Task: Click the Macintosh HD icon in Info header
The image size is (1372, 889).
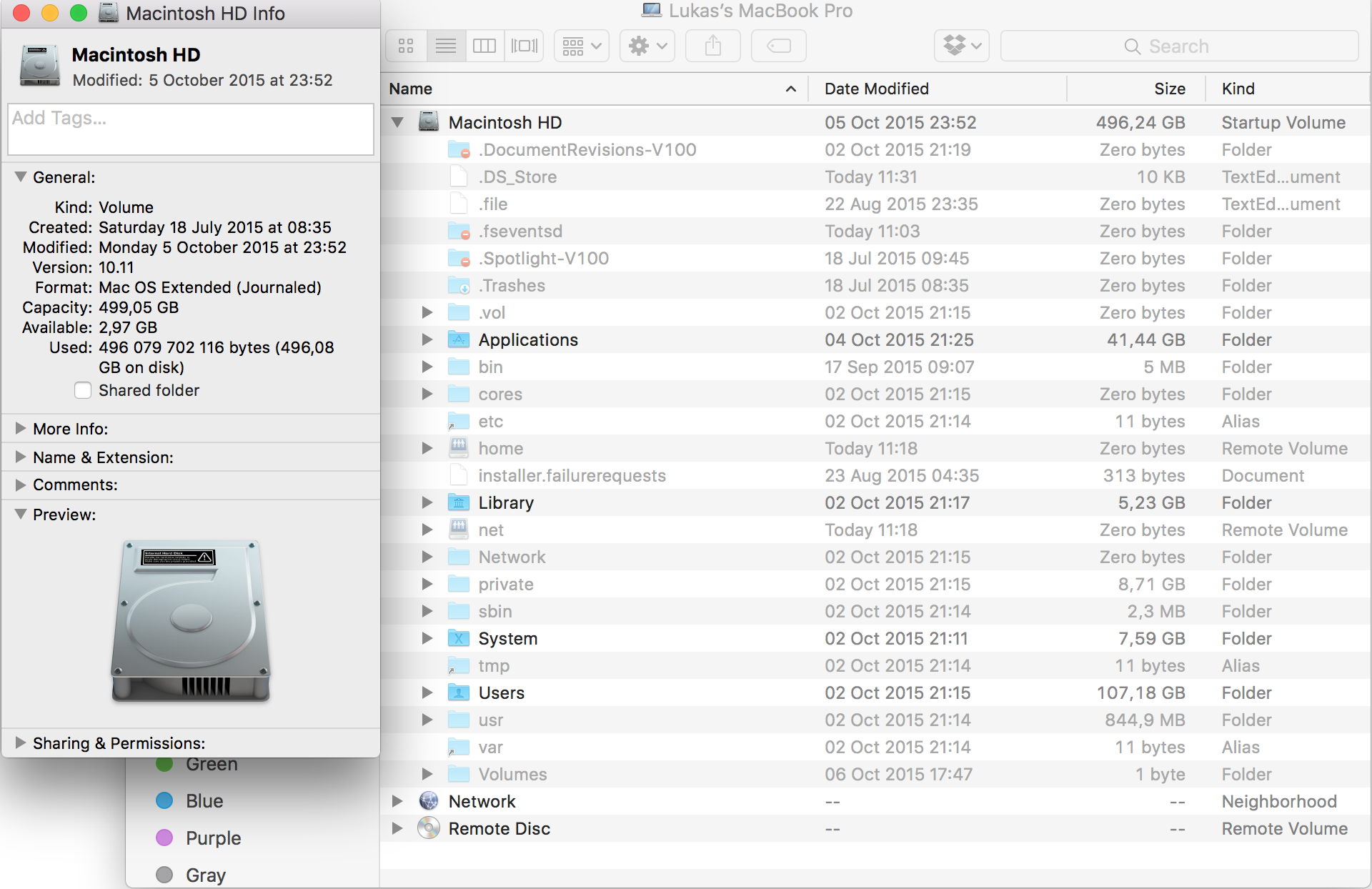Action: 40,66
